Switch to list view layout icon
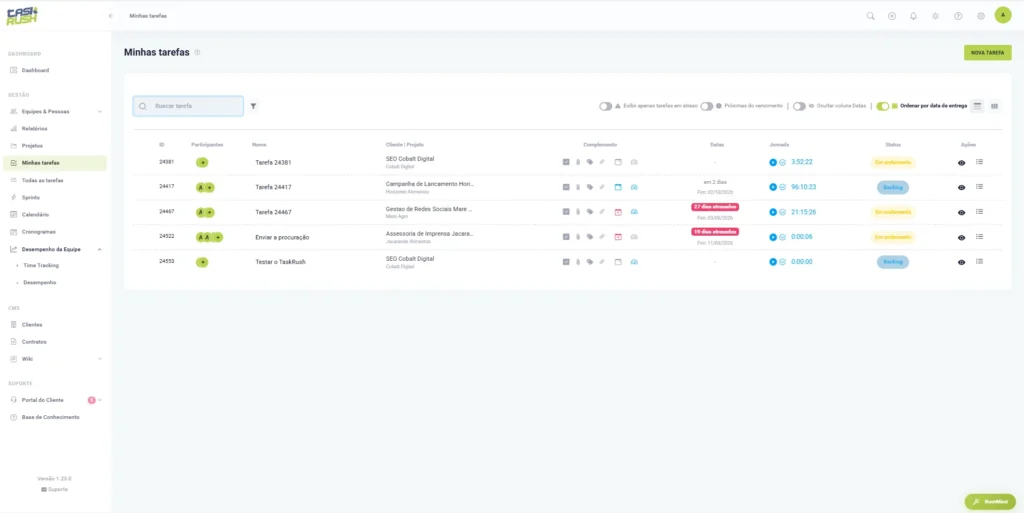 (x=977, y=106)
